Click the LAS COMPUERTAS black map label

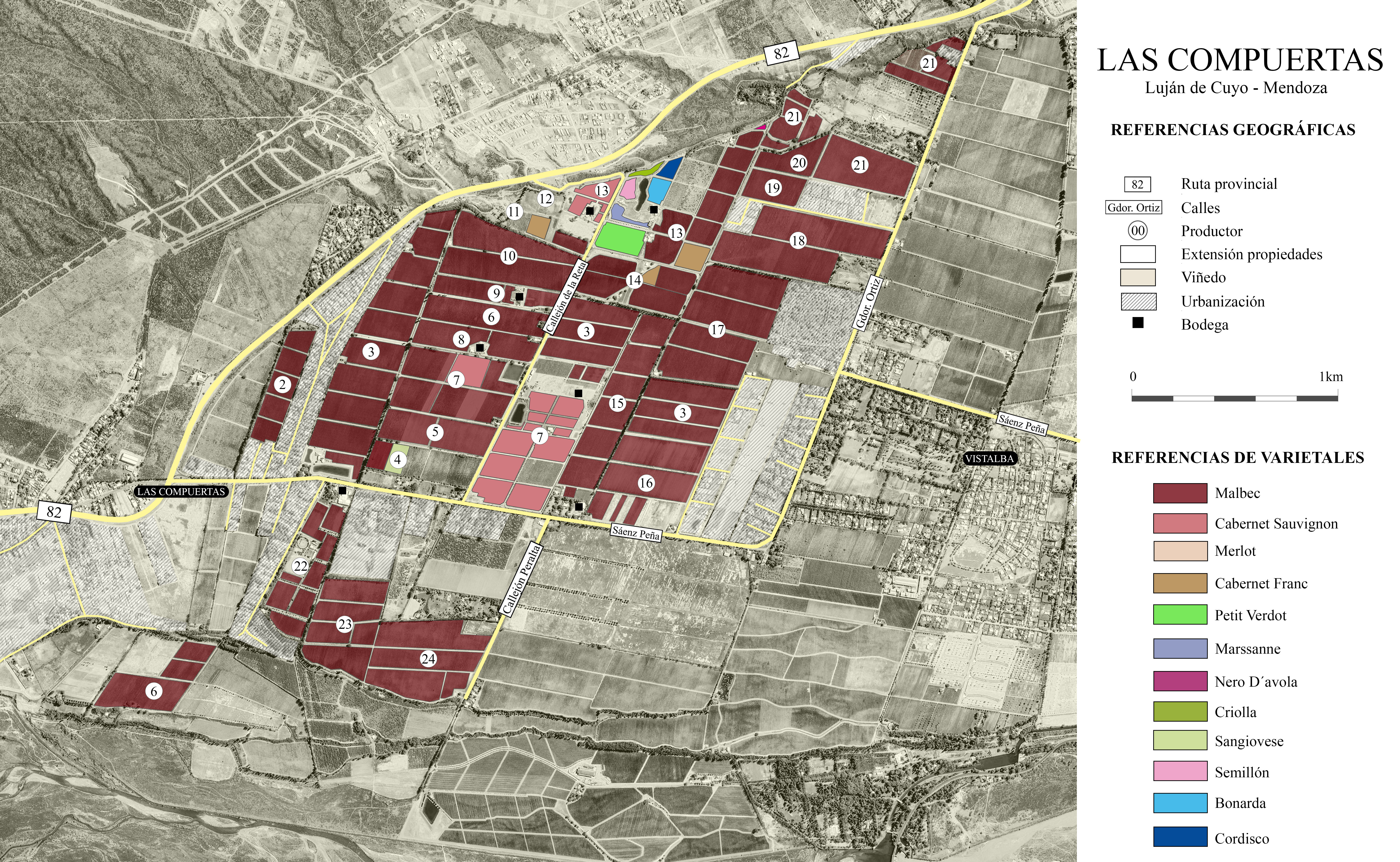point(181,492)
